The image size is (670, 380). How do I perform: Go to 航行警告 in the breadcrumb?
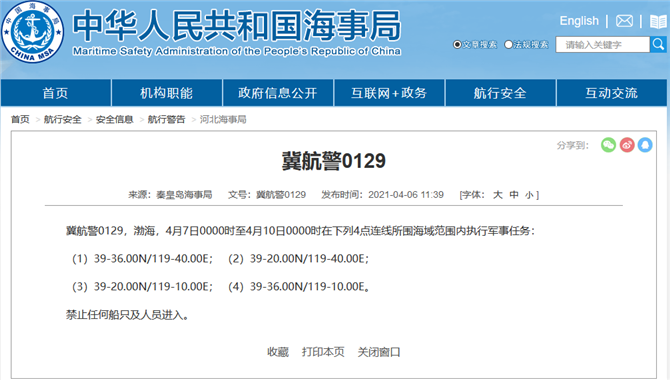(167, 119)
